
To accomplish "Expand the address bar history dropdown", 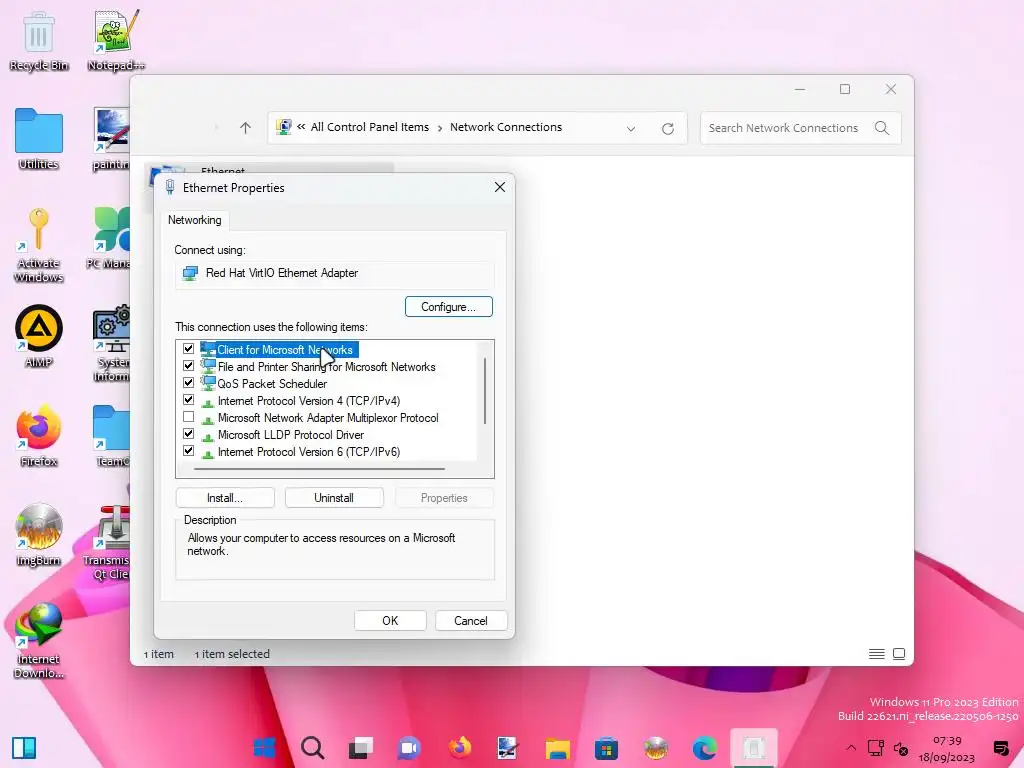I will tap(631, 129).
